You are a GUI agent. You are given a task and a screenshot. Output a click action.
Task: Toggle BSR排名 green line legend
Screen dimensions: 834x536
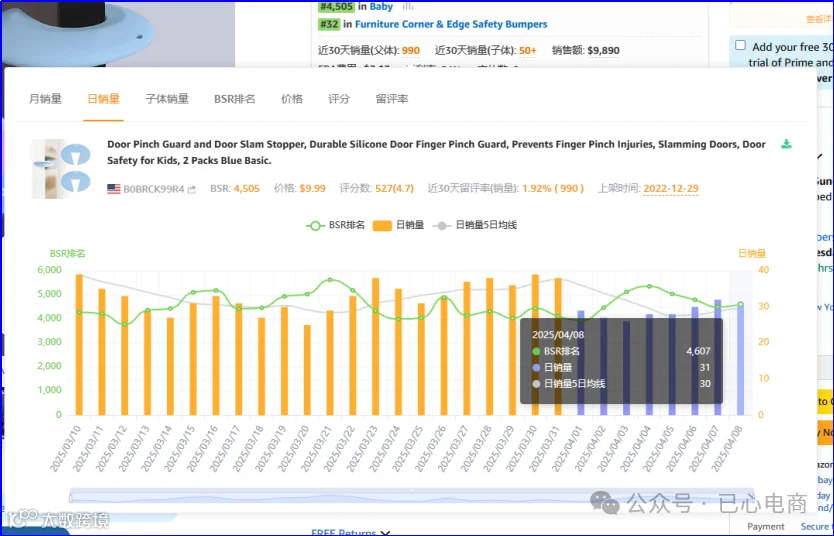335,225
